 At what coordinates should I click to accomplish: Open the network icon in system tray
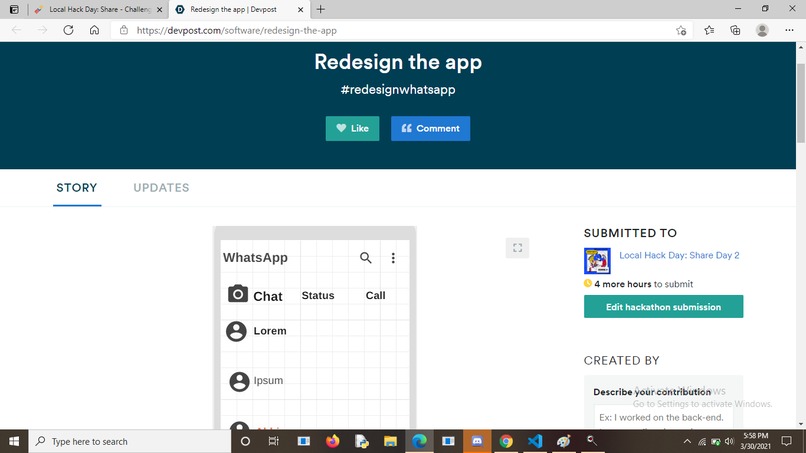click(x=702, y=441)
